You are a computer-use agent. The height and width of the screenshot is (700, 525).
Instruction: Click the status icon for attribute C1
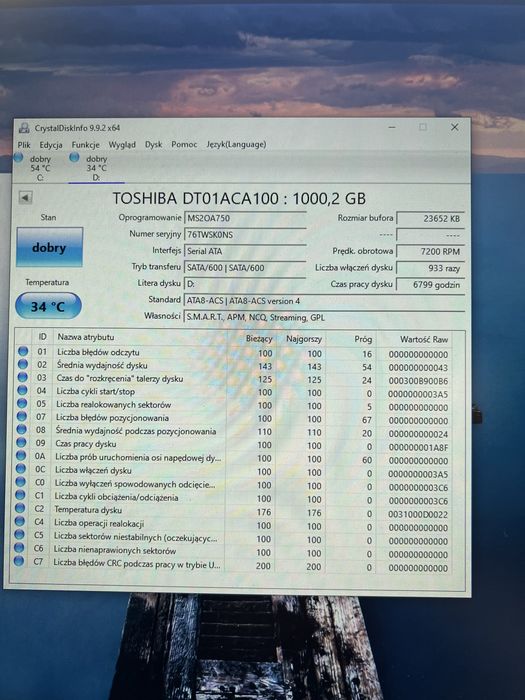tap(20, 495)
